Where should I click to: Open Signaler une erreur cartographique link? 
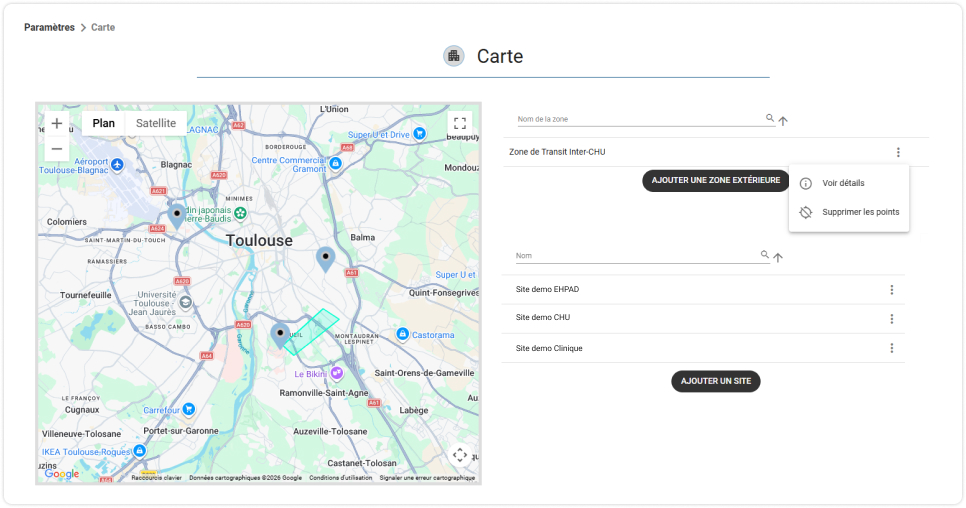pos(428,478)
